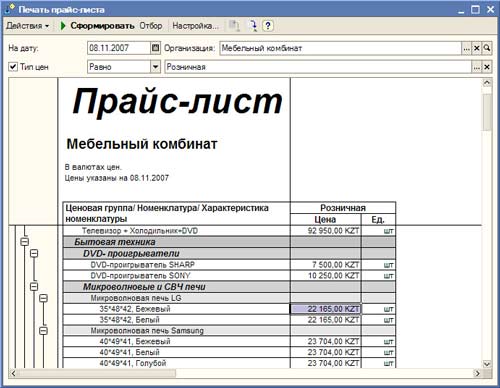Select the Розничная column header
The image size is (500, 388).
tap(343, 208)
